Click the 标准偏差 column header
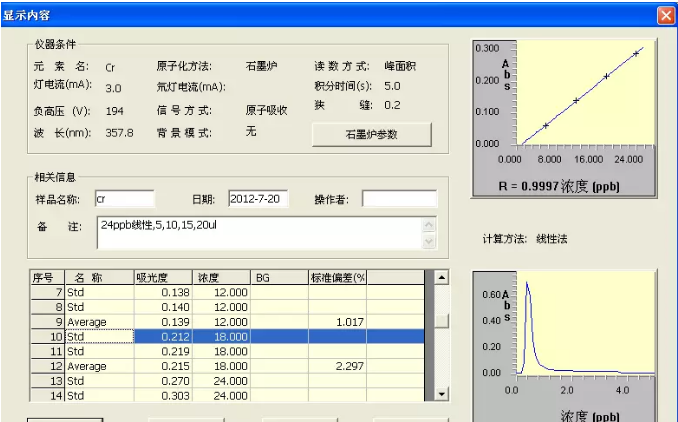Screen dimensions: 678x422 pyautogui.click(x=338, y=277)
